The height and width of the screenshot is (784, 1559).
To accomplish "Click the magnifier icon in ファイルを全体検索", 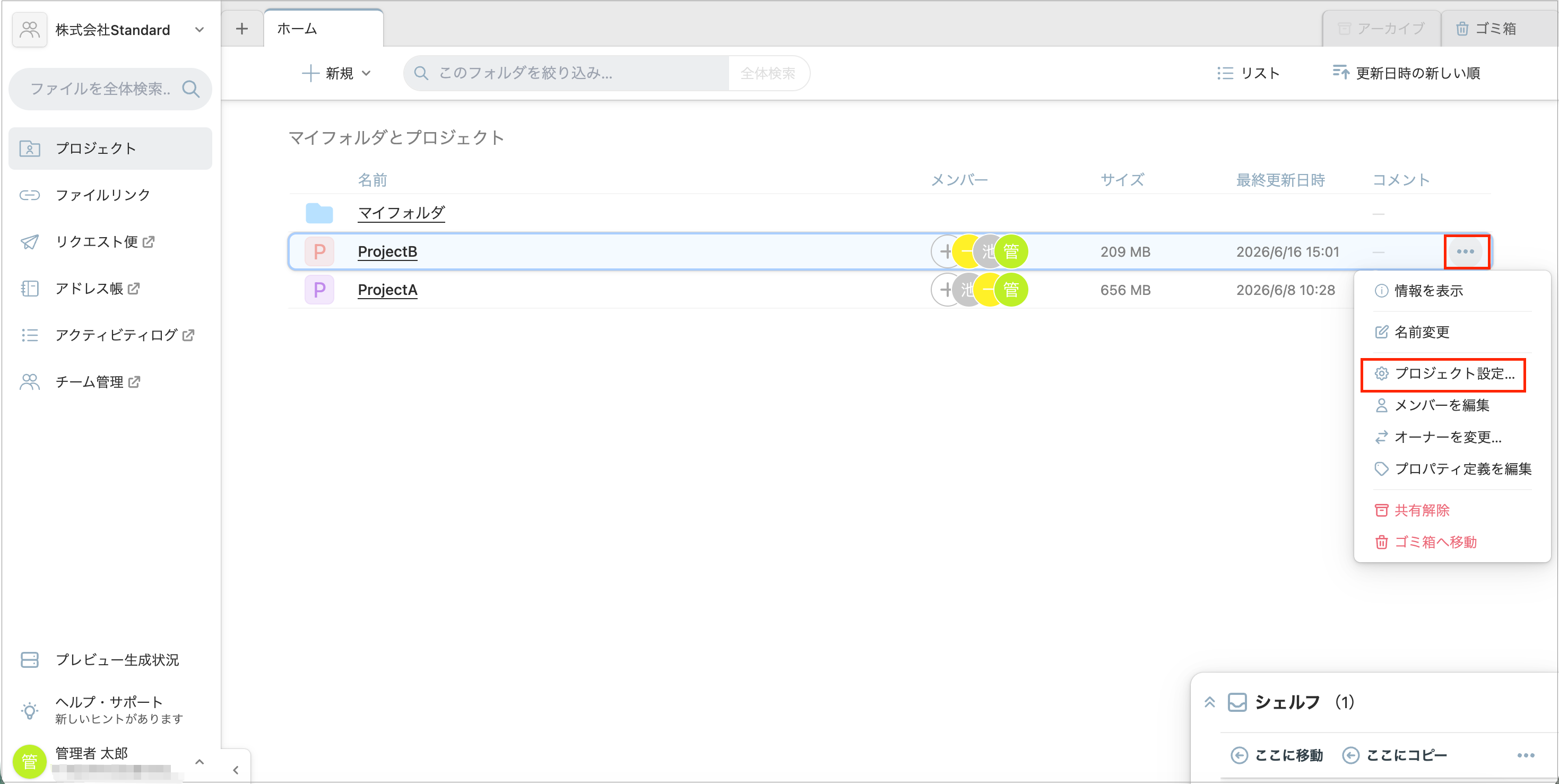I will (191, 89).
